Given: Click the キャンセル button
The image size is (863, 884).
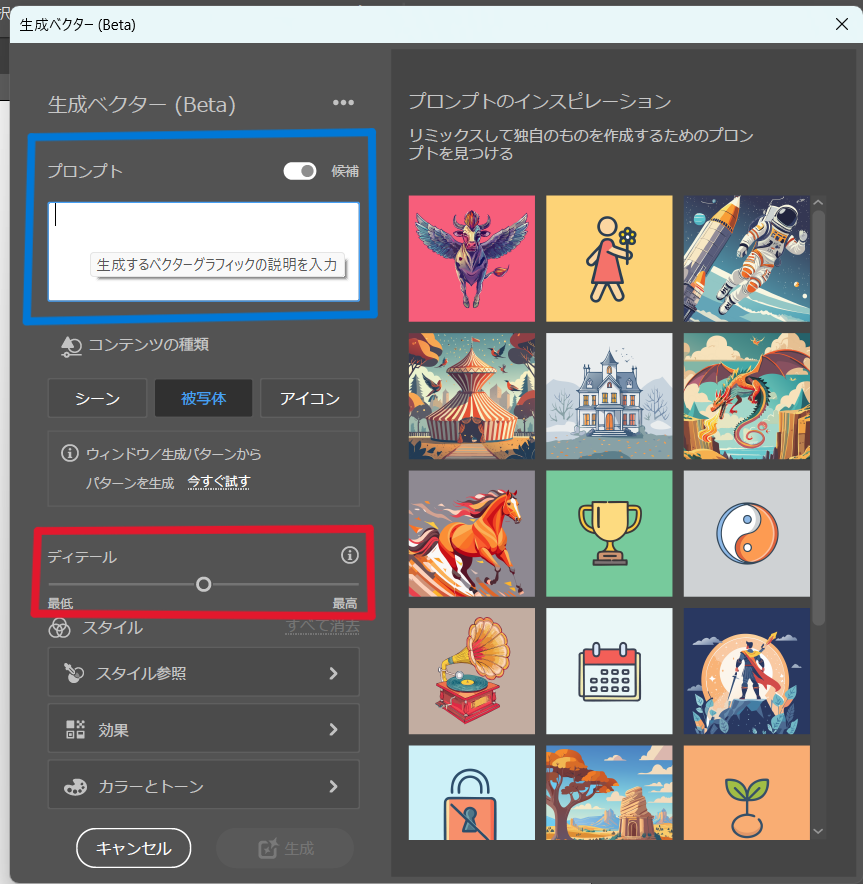Looking at the screenshot, I should (x=133, y=848).
